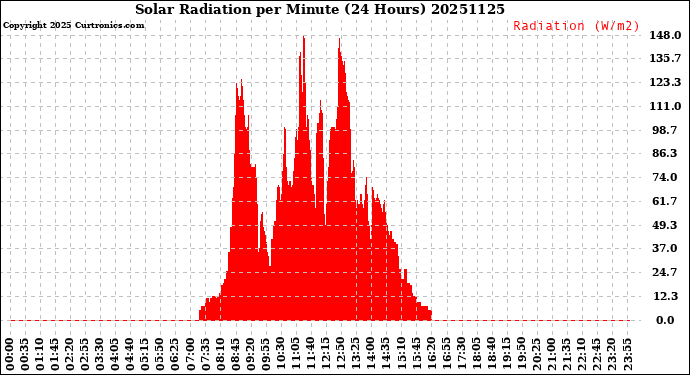Click the '09:55' time axis label
This screenshot has width=690, height=375.
tap(266, 355)
